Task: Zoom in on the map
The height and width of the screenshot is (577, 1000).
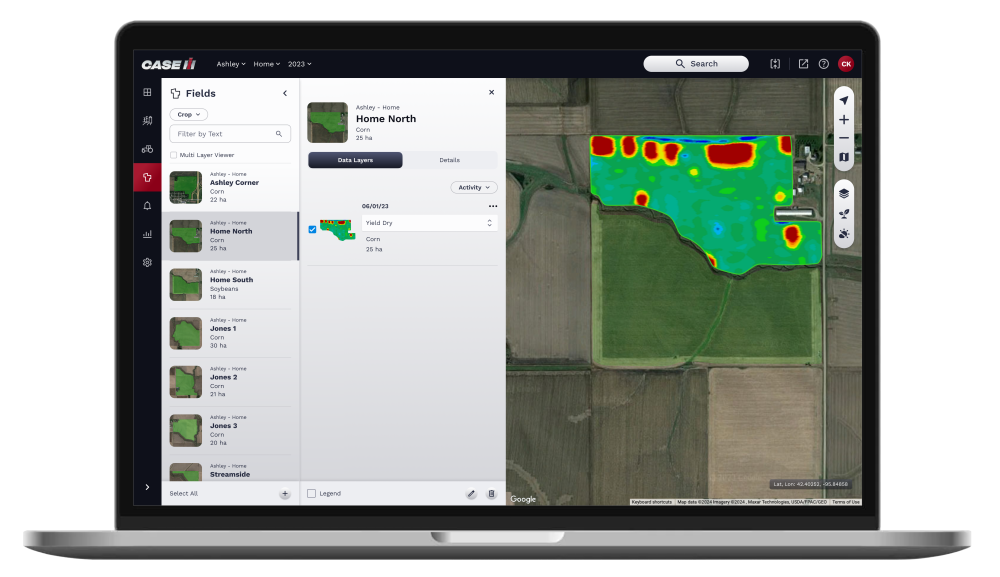Action: point(844,119)
